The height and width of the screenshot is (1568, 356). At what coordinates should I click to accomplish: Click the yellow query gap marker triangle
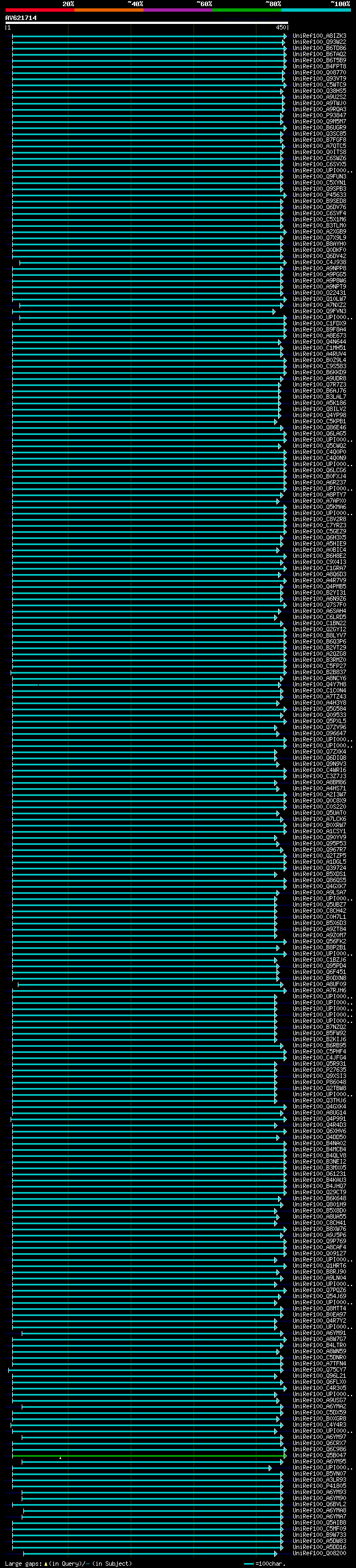[x=60, y=1457]
